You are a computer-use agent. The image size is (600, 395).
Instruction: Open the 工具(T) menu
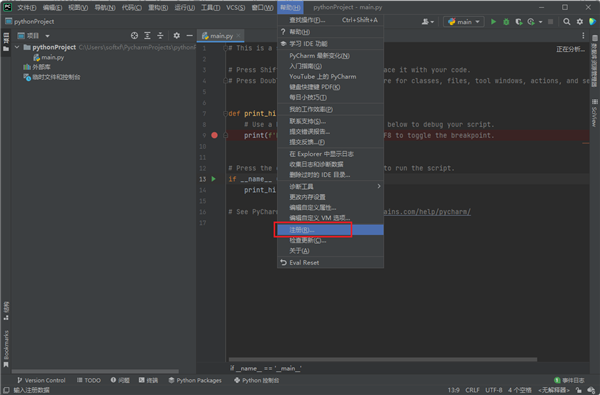click(210, 8)
